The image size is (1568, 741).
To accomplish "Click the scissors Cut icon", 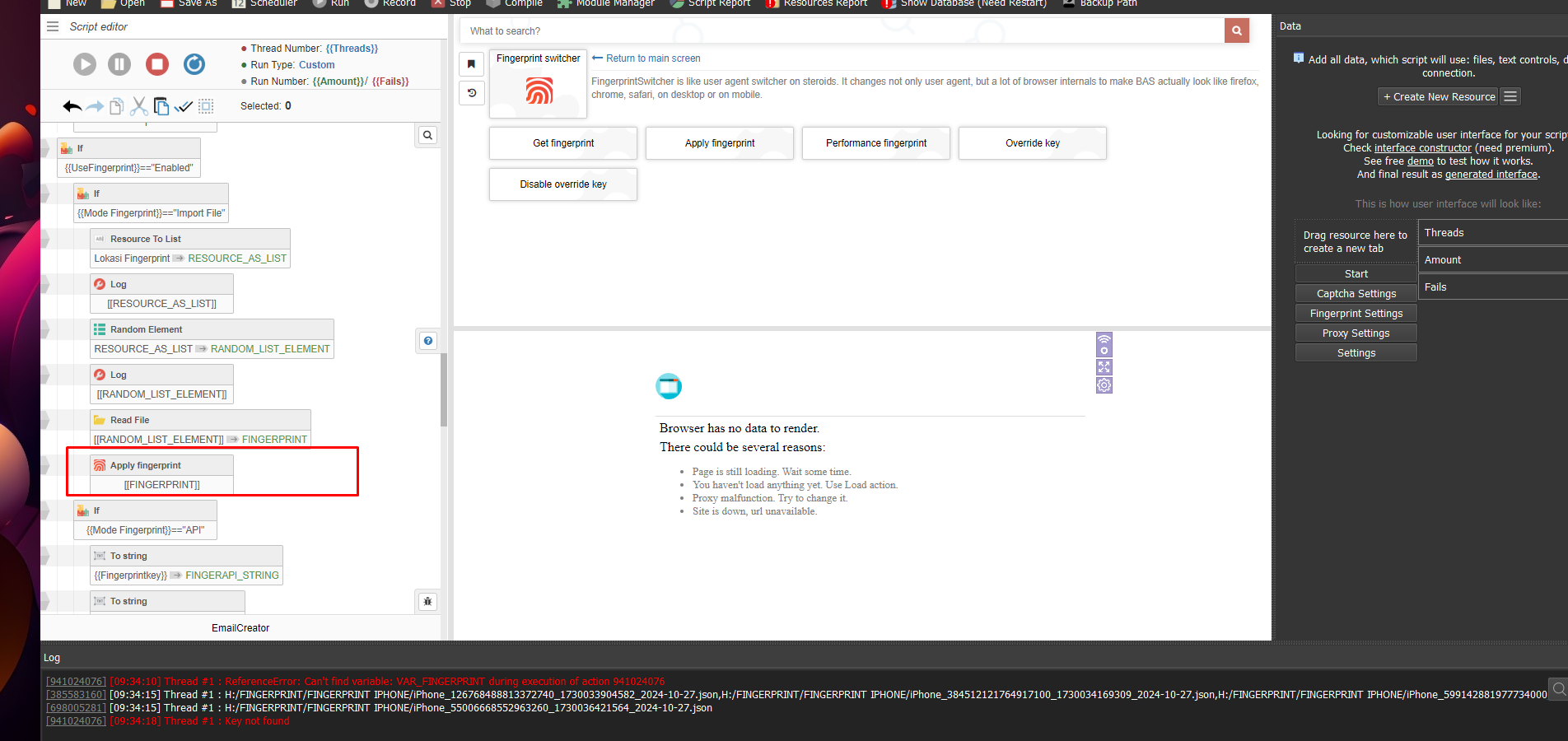I will pos(138,106).
